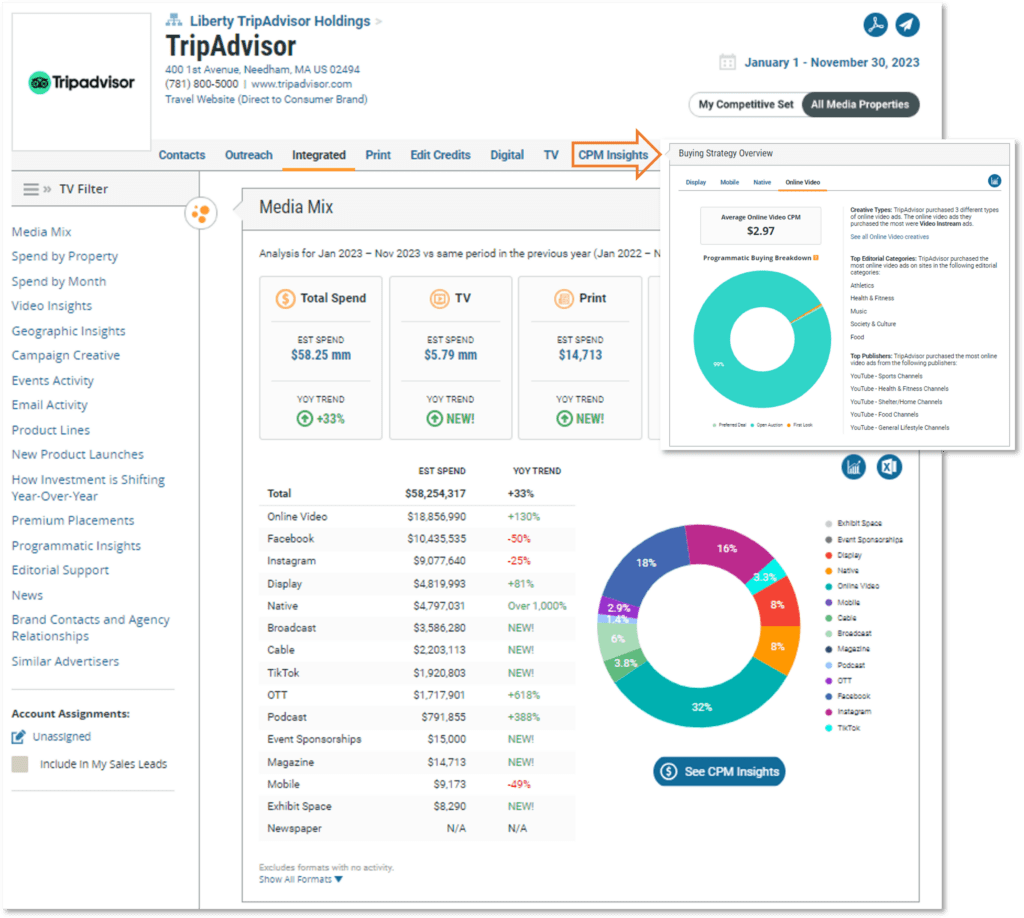Image resolution: width=1024 pixels, height=918 pixels.
Task: Click the See CPM Insights button
Action: (719, 772)
